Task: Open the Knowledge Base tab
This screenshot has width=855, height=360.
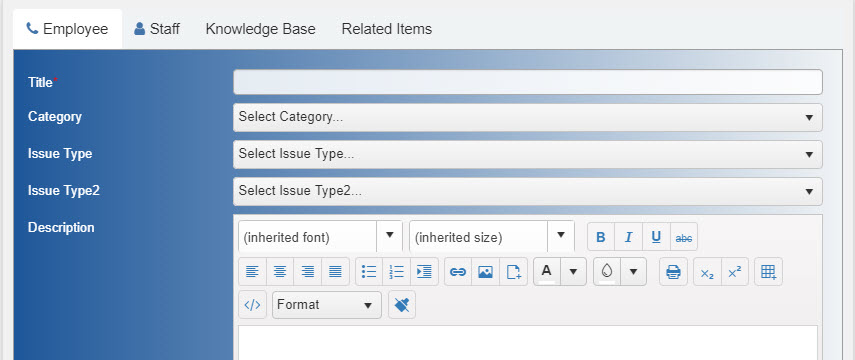Action: pyautogui.click(x=261, y=29)
